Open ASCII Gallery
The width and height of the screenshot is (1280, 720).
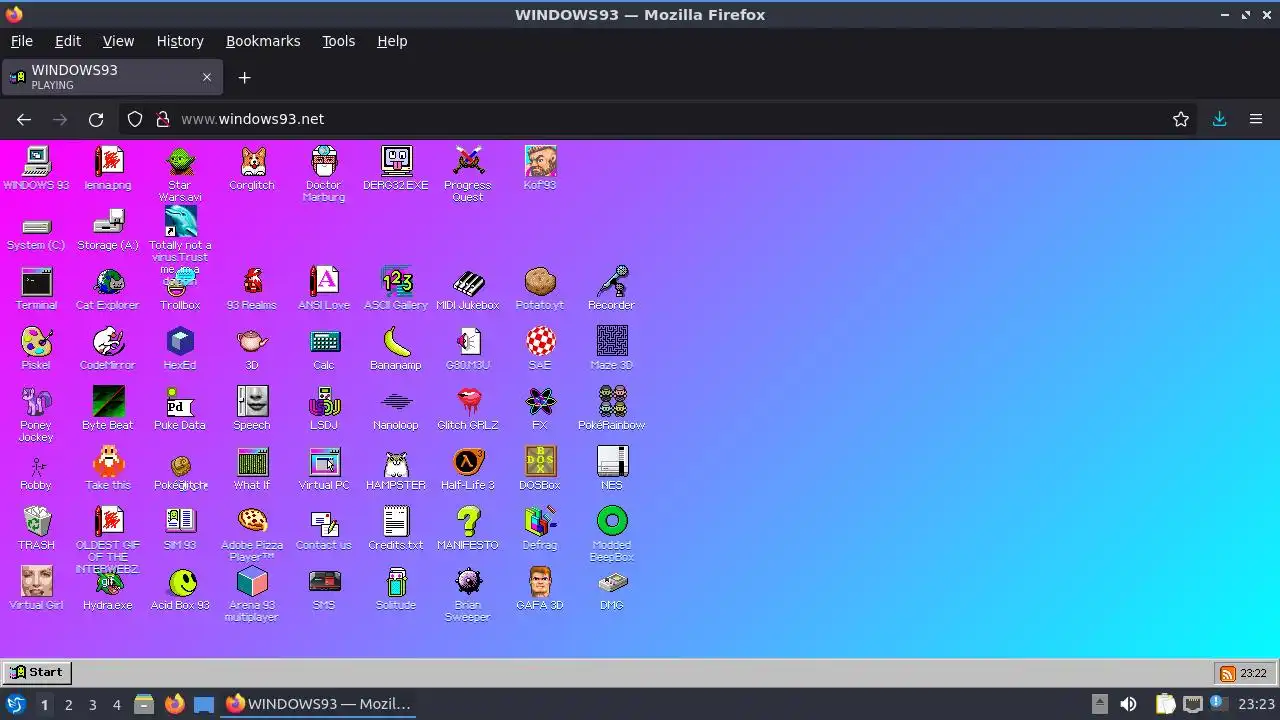click(x=396, y=288)
